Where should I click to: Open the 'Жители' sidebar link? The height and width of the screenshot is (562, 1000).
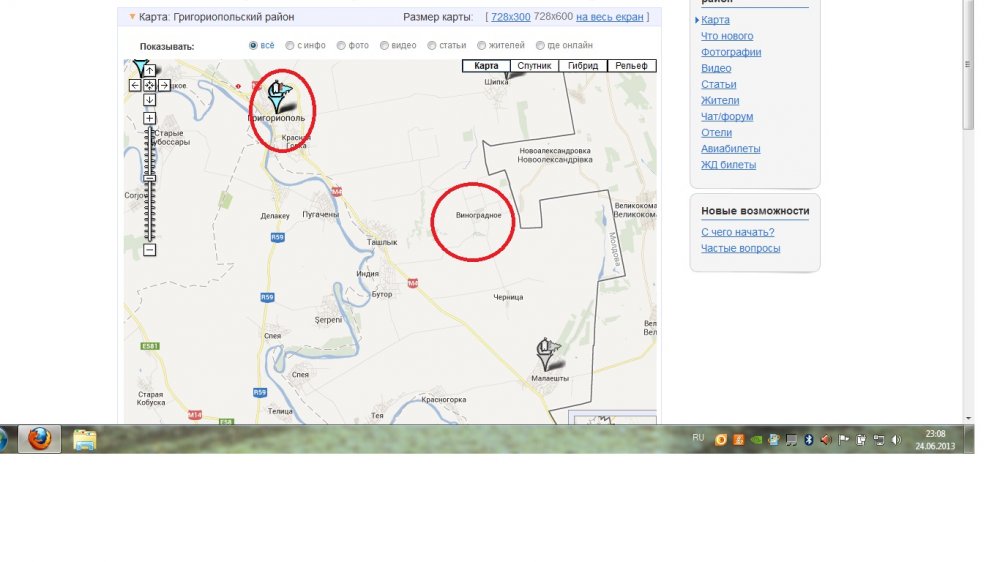point(720,100)
